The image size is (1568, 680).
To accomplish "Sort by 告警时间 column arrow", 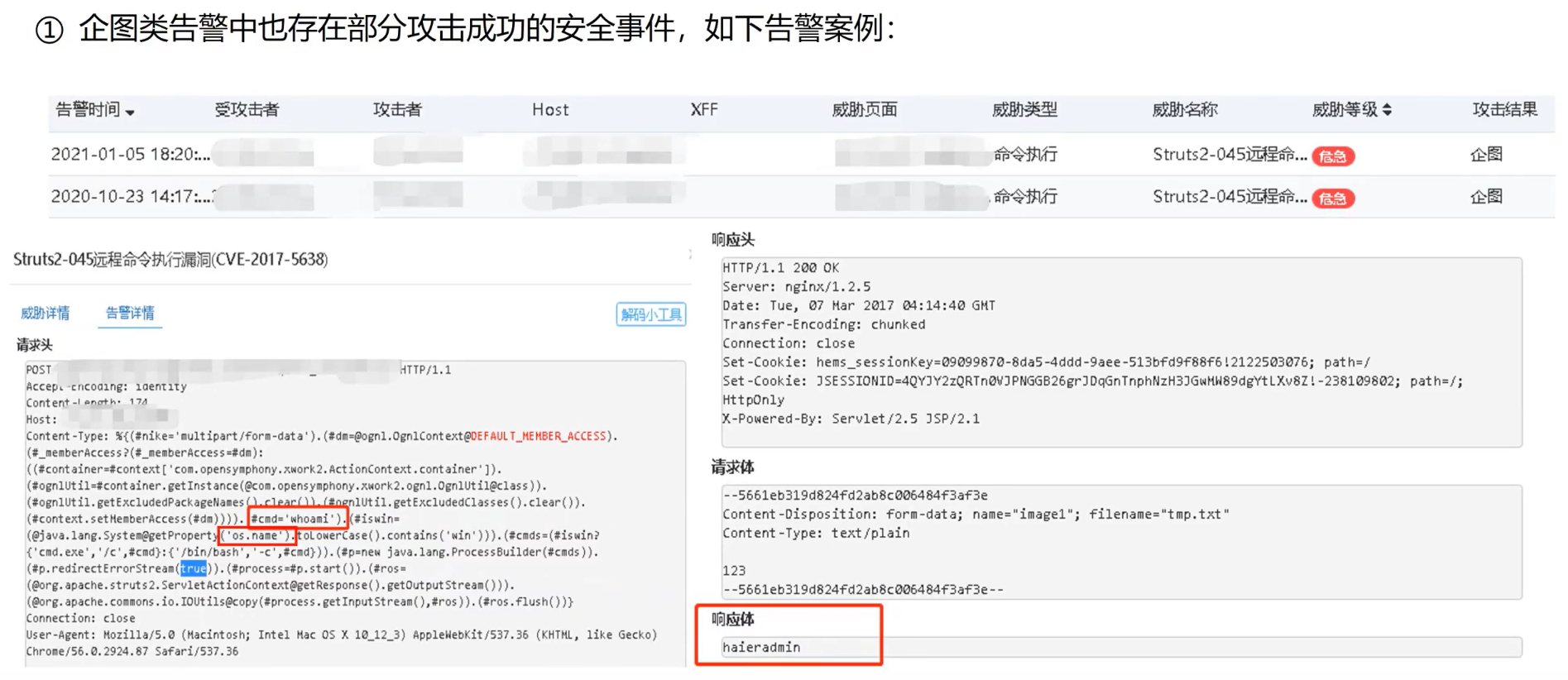I will click(x=130, y=112).
